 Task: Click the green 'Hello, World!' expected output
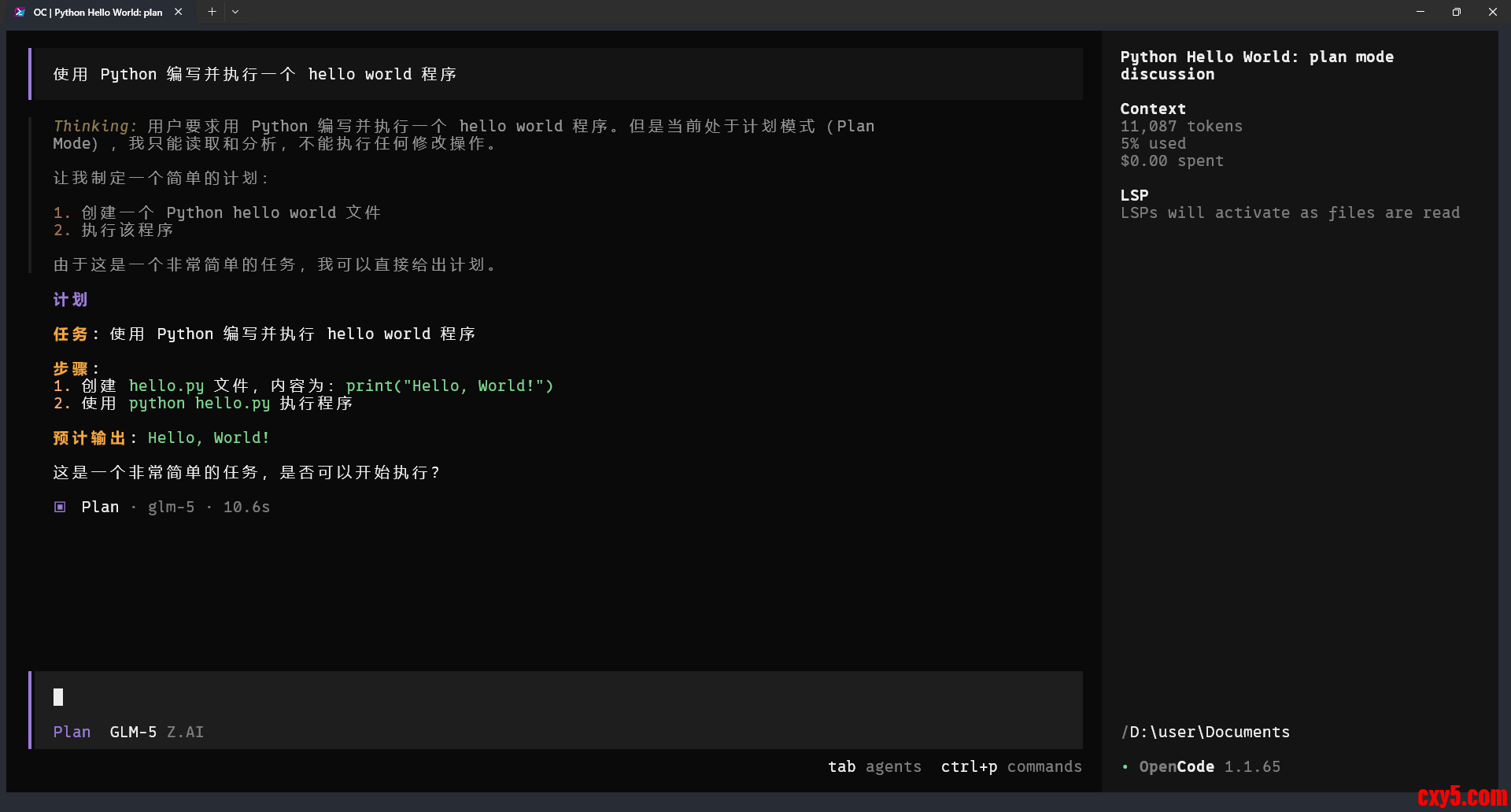209,437
